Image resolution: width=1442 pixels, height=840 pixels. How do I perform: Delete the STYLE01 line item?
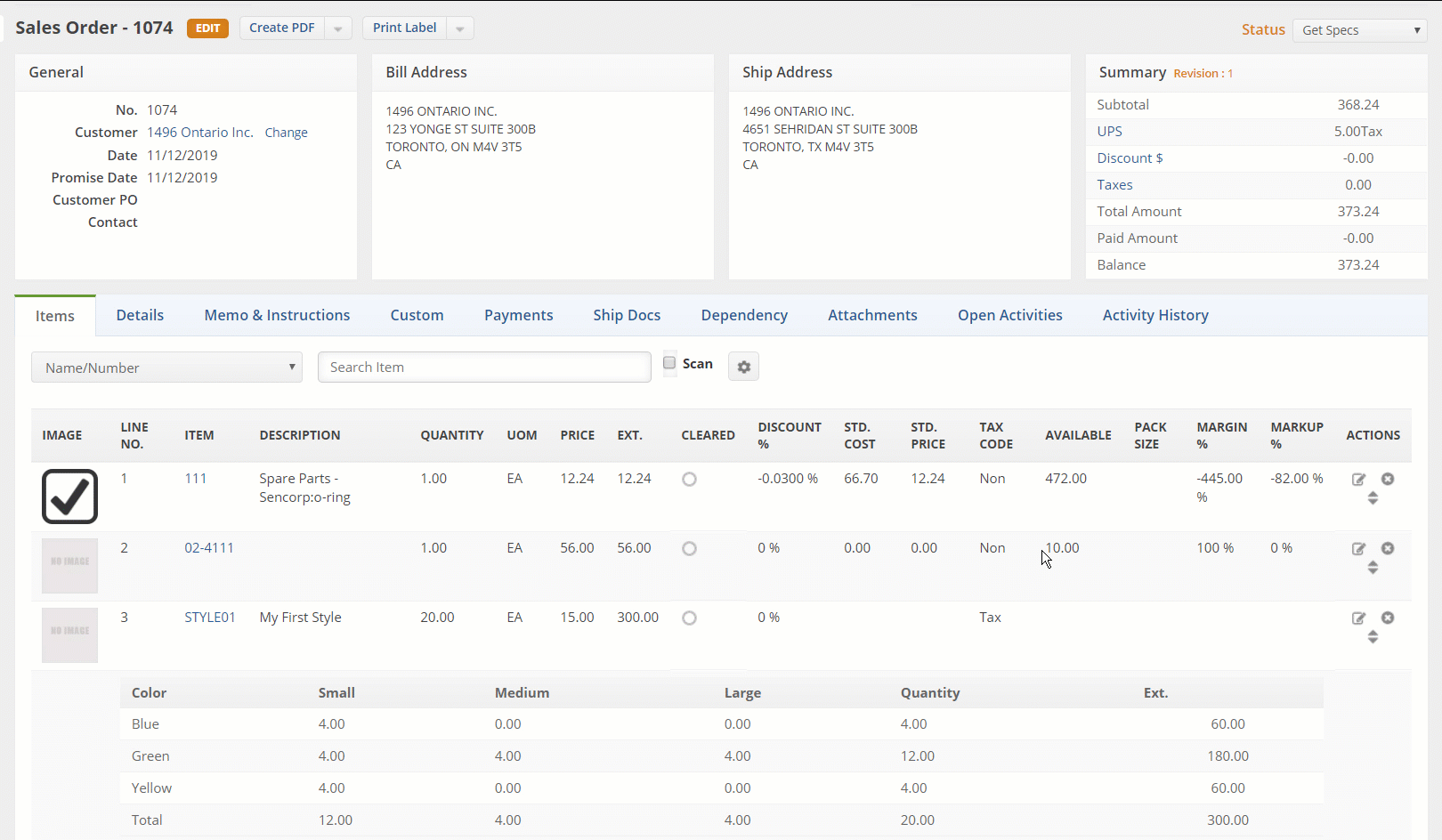coord(1388,618)
